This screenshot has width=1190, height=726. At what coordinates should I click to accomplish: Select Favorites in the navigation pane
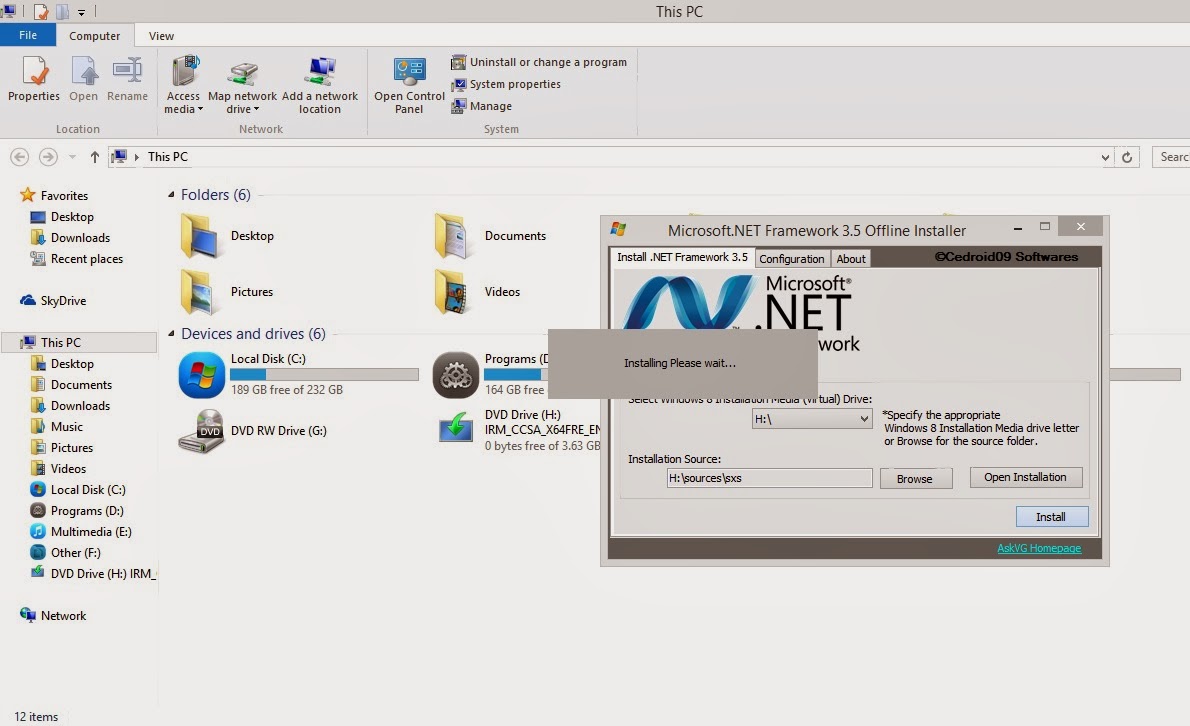54,196
